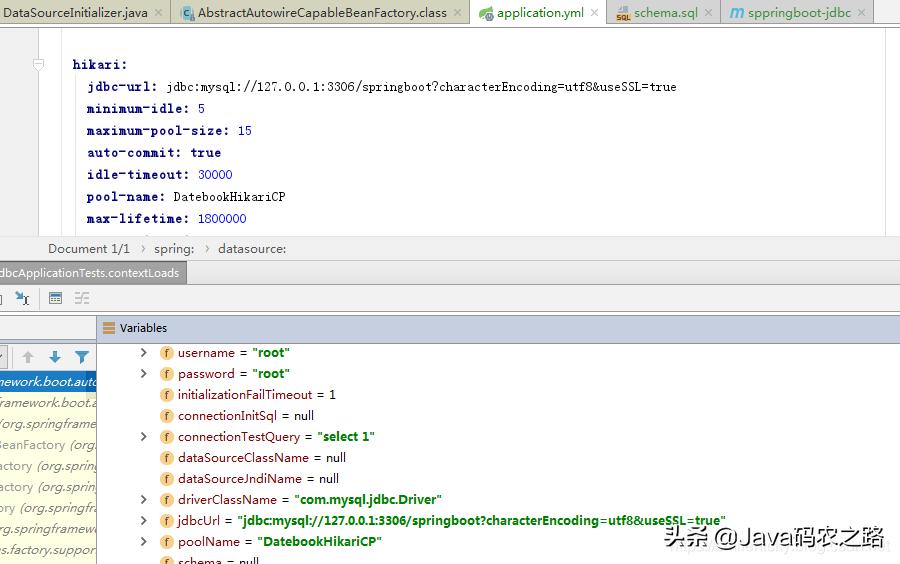Click the Trace Current Stream Chain icon

pyautogui.click(x=82, y=298)
